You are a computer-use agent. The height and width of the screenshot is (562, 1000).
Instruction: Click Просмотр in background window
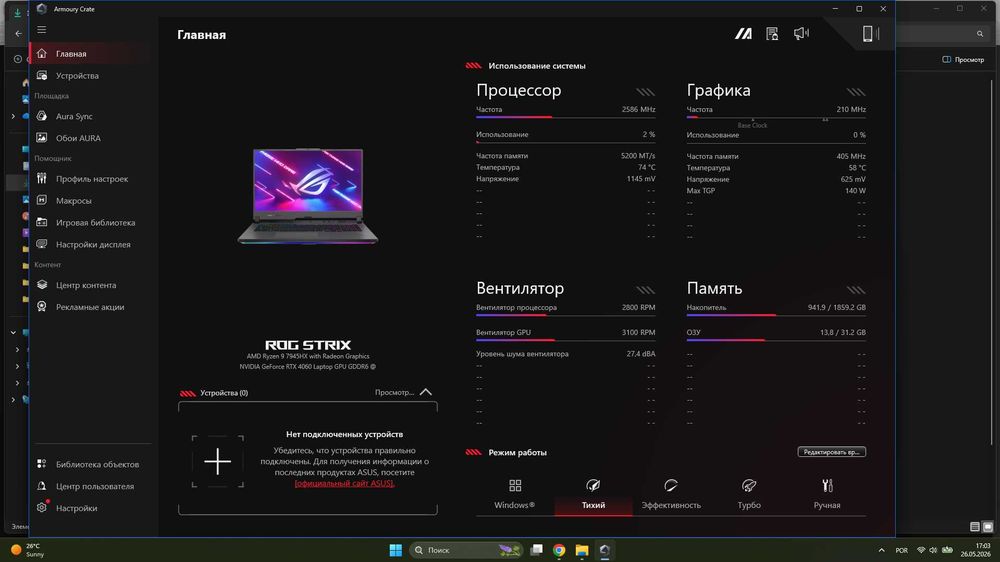(964, 59)
